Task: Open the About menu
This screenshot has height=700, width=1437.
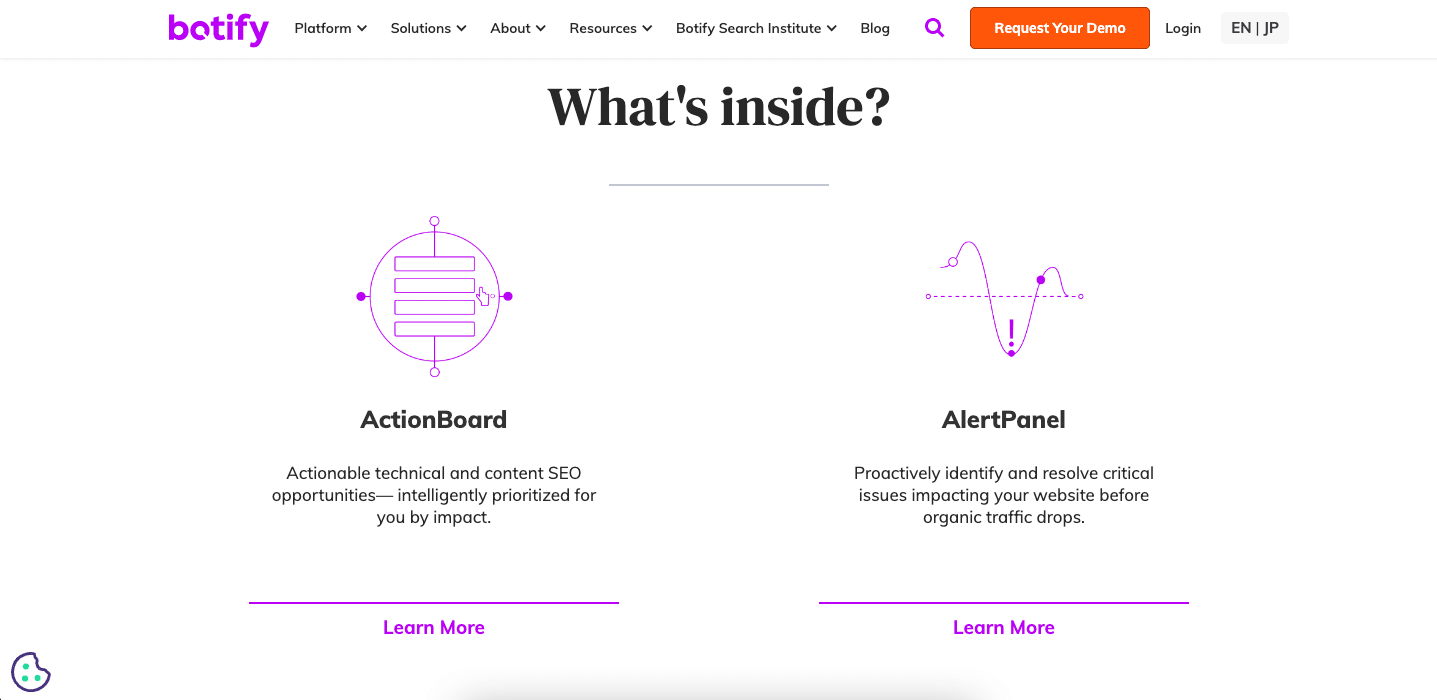Action: tap(517, 28)
